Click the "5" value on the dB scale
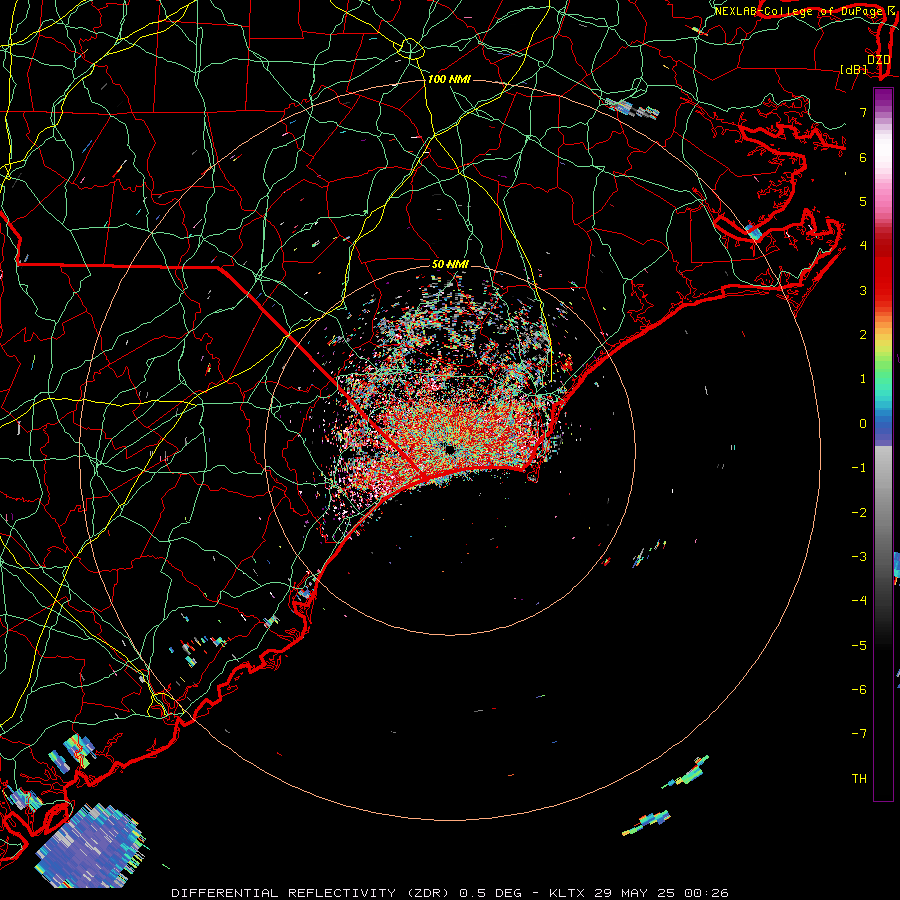This screenshot has width=900, height=900. coord(863,201)
